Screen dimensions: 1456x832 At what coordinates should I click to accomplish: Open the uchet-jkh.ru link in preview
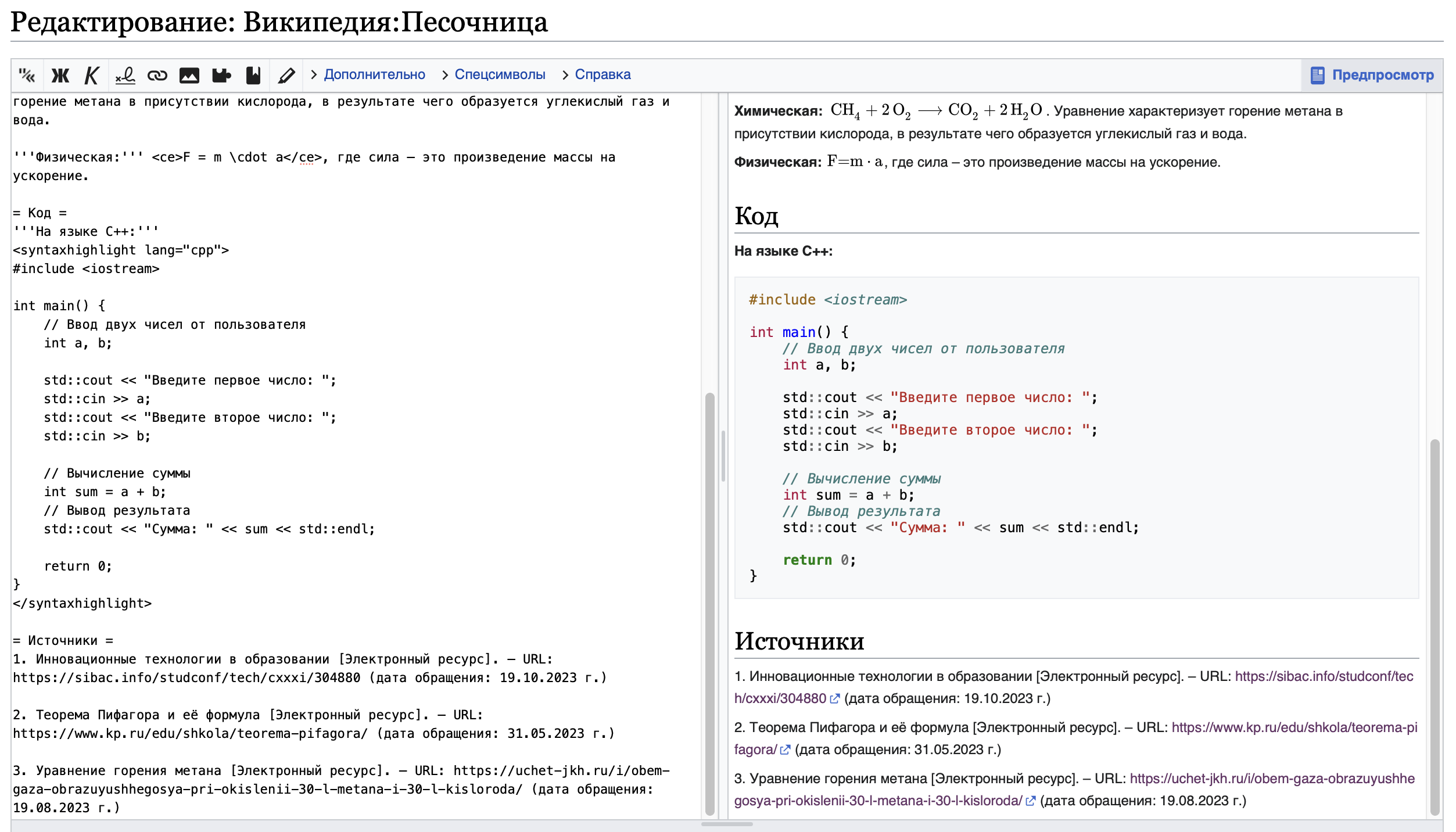[1272, 779]
